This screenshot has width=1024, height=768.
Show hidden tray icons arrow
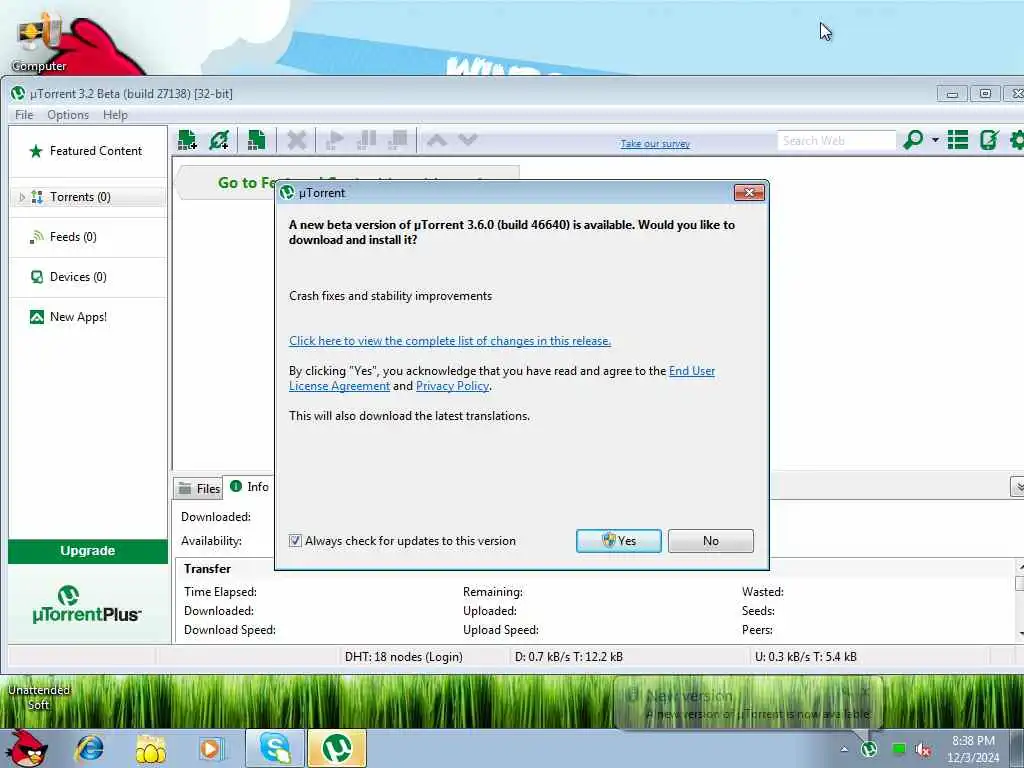pos(844,750)
